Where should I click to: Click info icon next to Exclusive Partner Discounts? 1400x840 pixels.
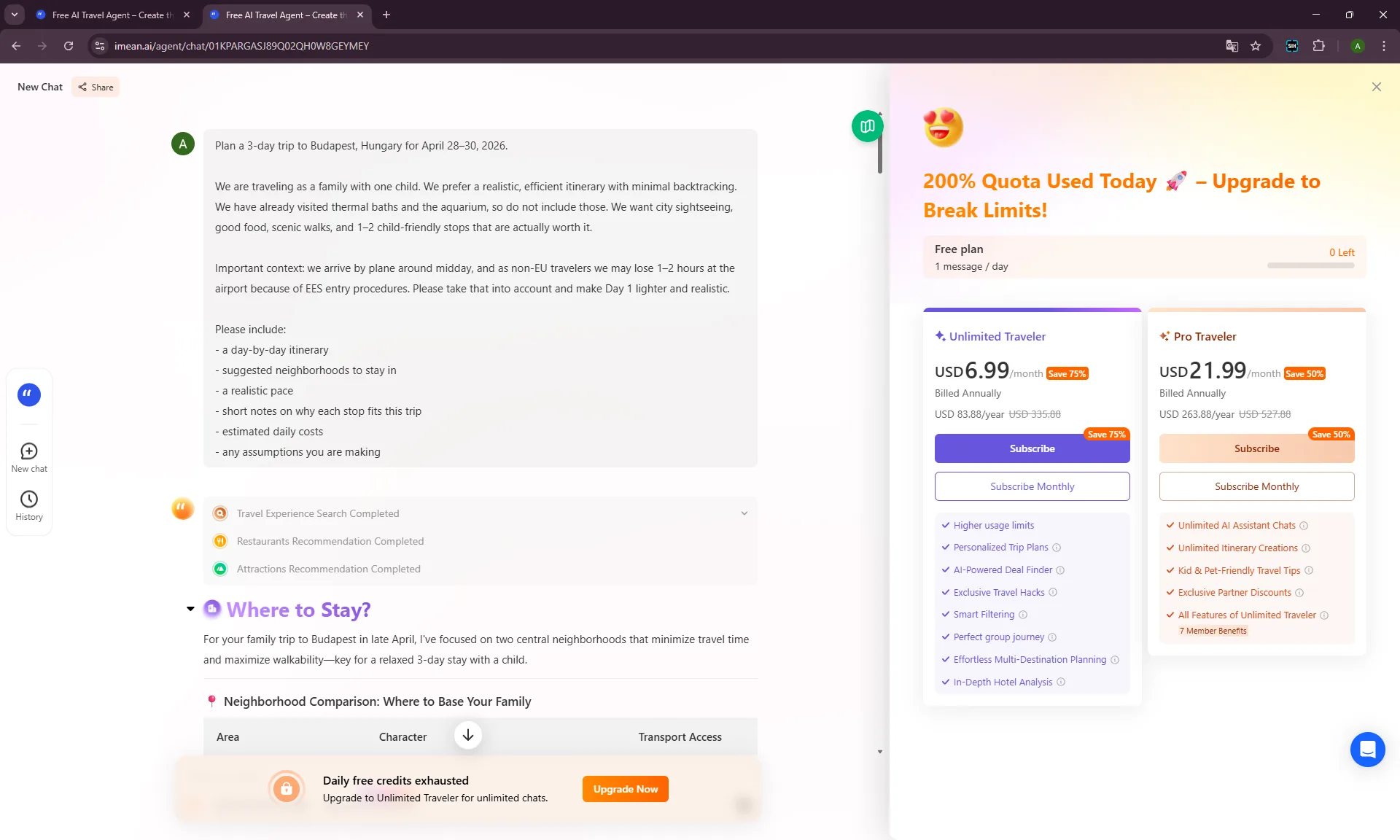coord(1299,593)
